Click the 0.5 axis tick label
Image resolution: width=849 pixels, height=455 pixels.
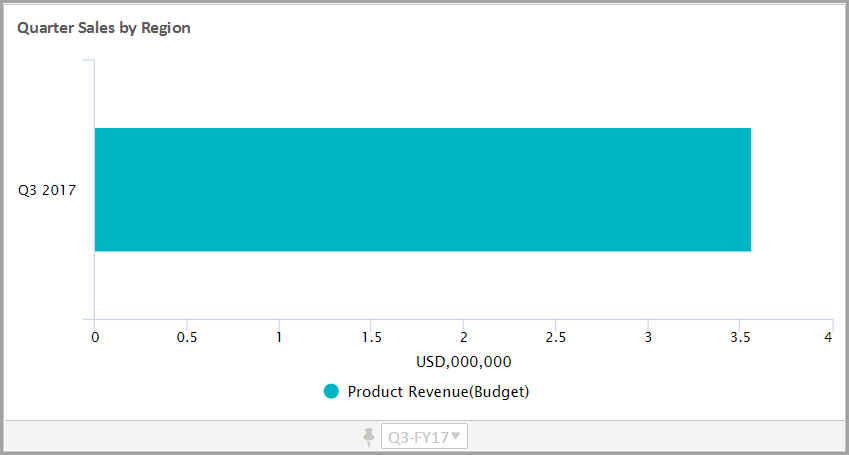(187, 337)
